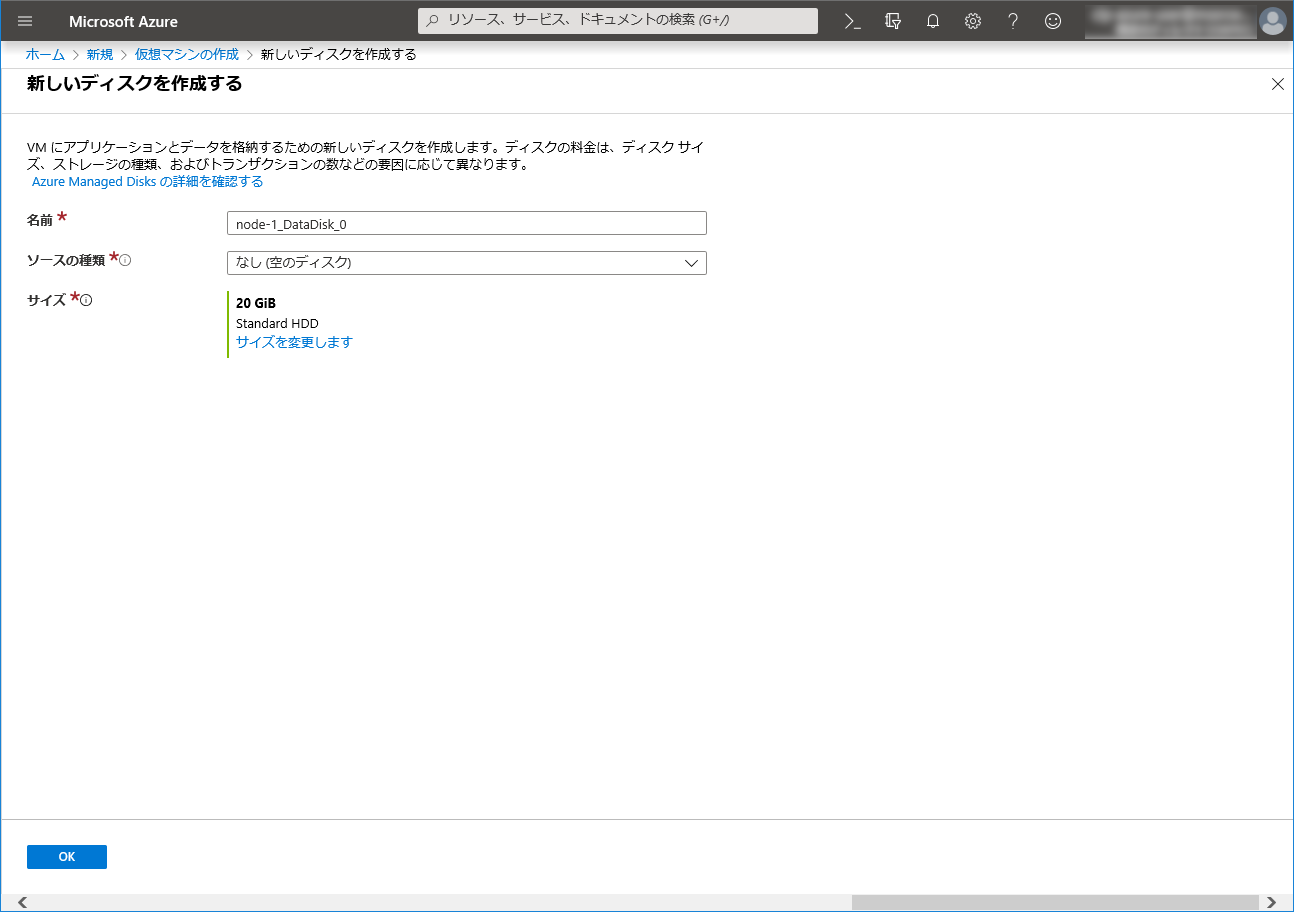This screenshot has width=1294, height=912.
Task: Return to 仮想マシンの作成 breadcrumb
Action: point(187,54)
